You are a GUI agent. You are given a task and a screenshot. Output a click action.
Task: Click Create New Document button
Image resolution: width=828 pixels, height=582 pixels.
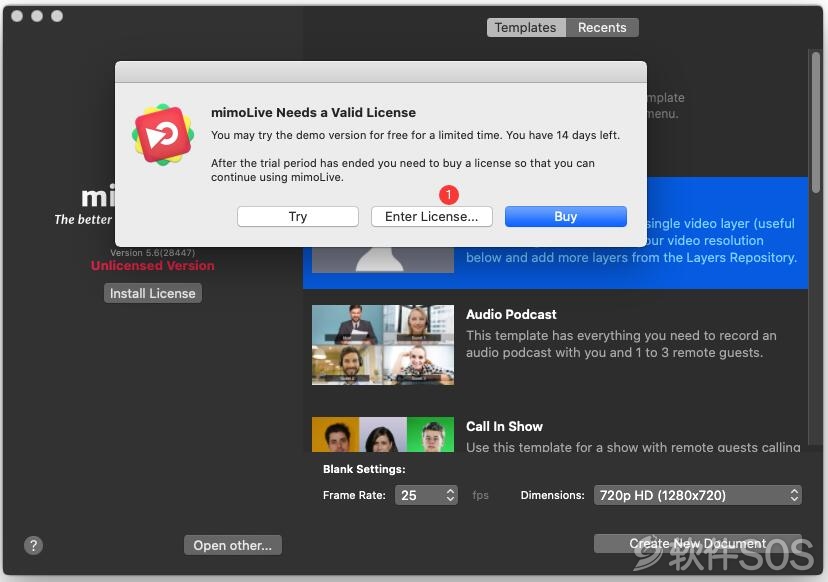coord(698,543)
